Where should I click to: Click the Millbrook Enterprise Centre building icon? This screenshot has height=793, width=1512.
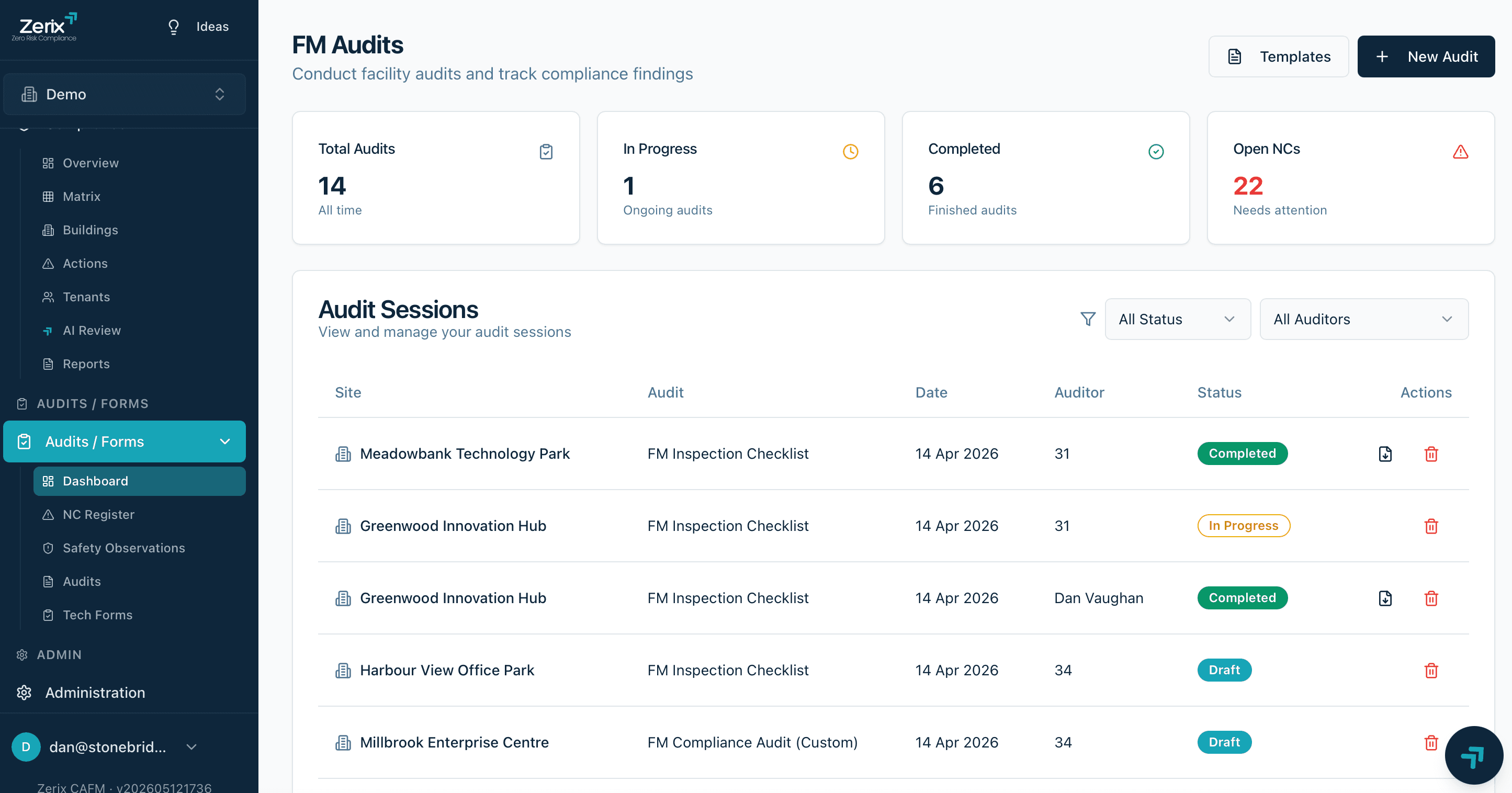point(343,742)
